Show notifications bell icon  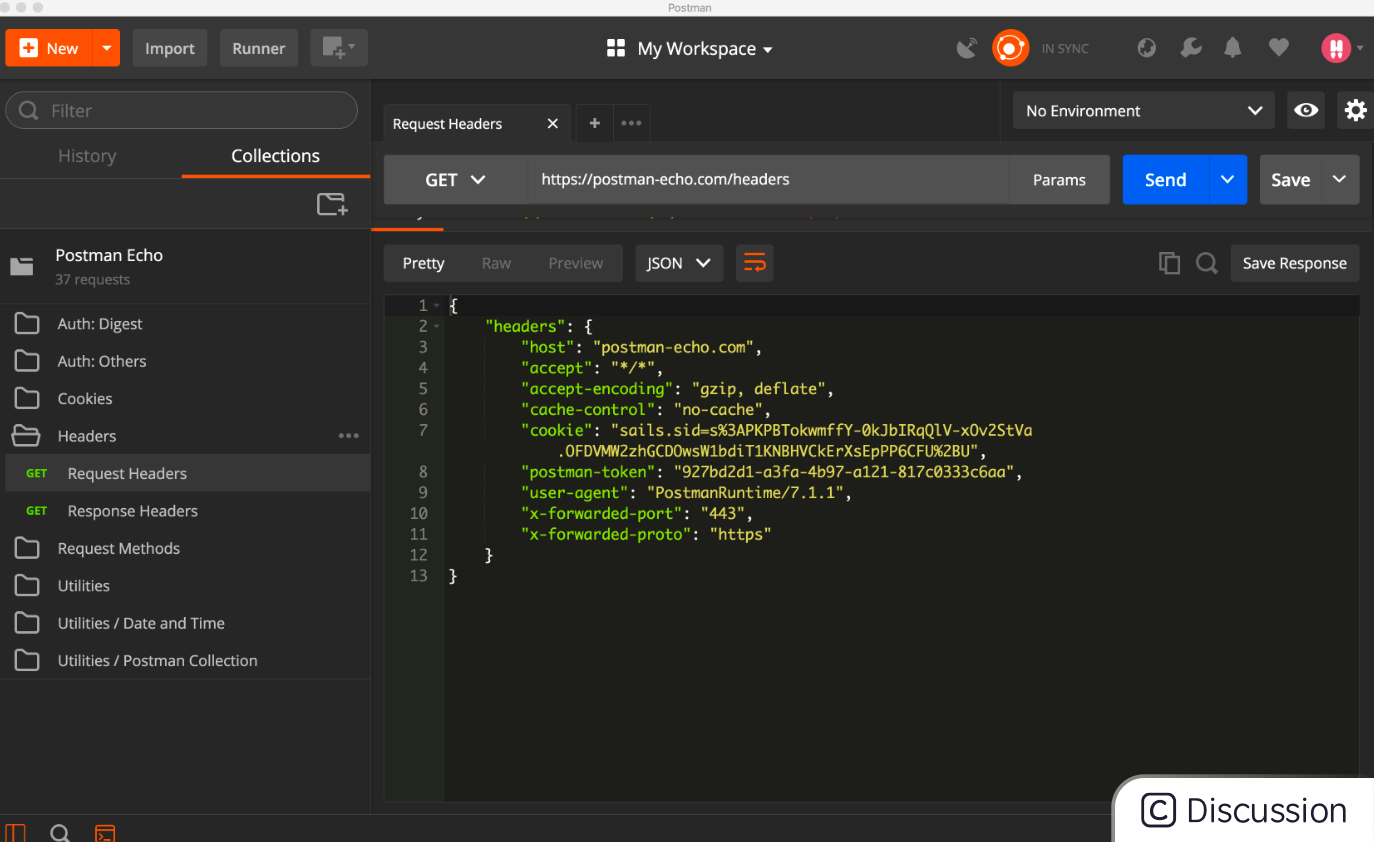[x=1234, y=48]
